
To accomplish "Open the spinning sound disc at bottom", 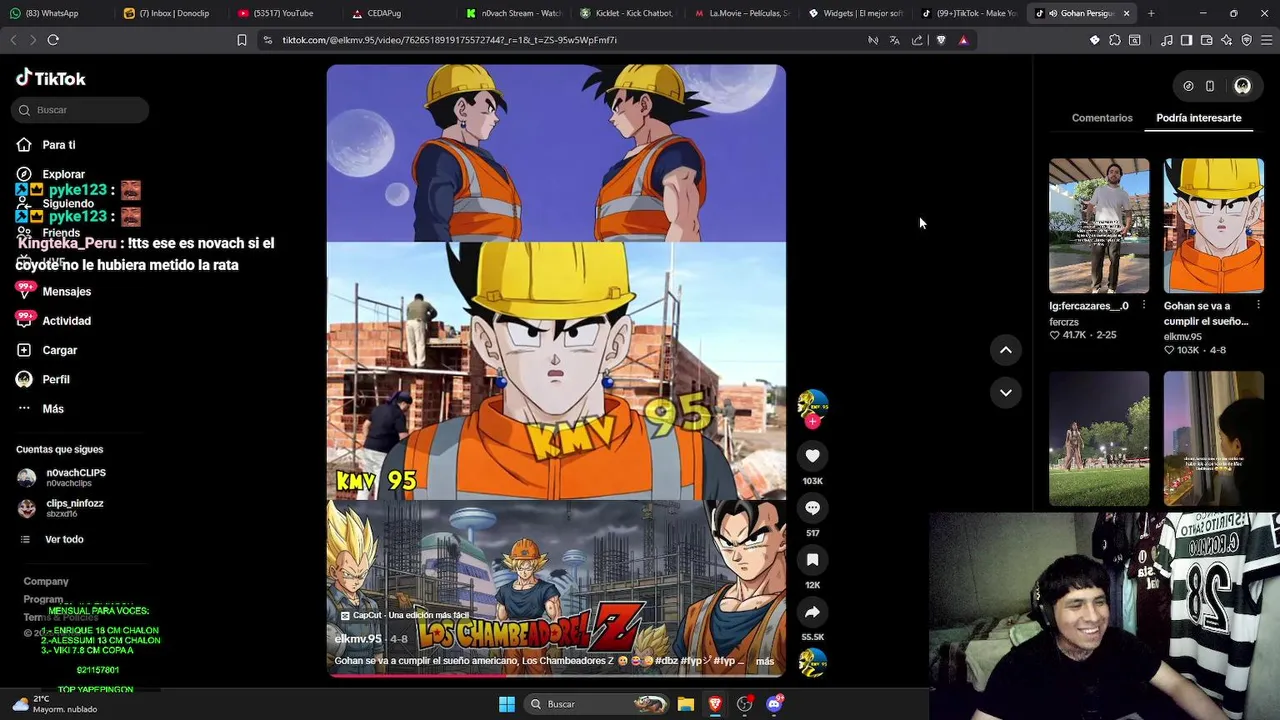I will click(x=812, y=662).
